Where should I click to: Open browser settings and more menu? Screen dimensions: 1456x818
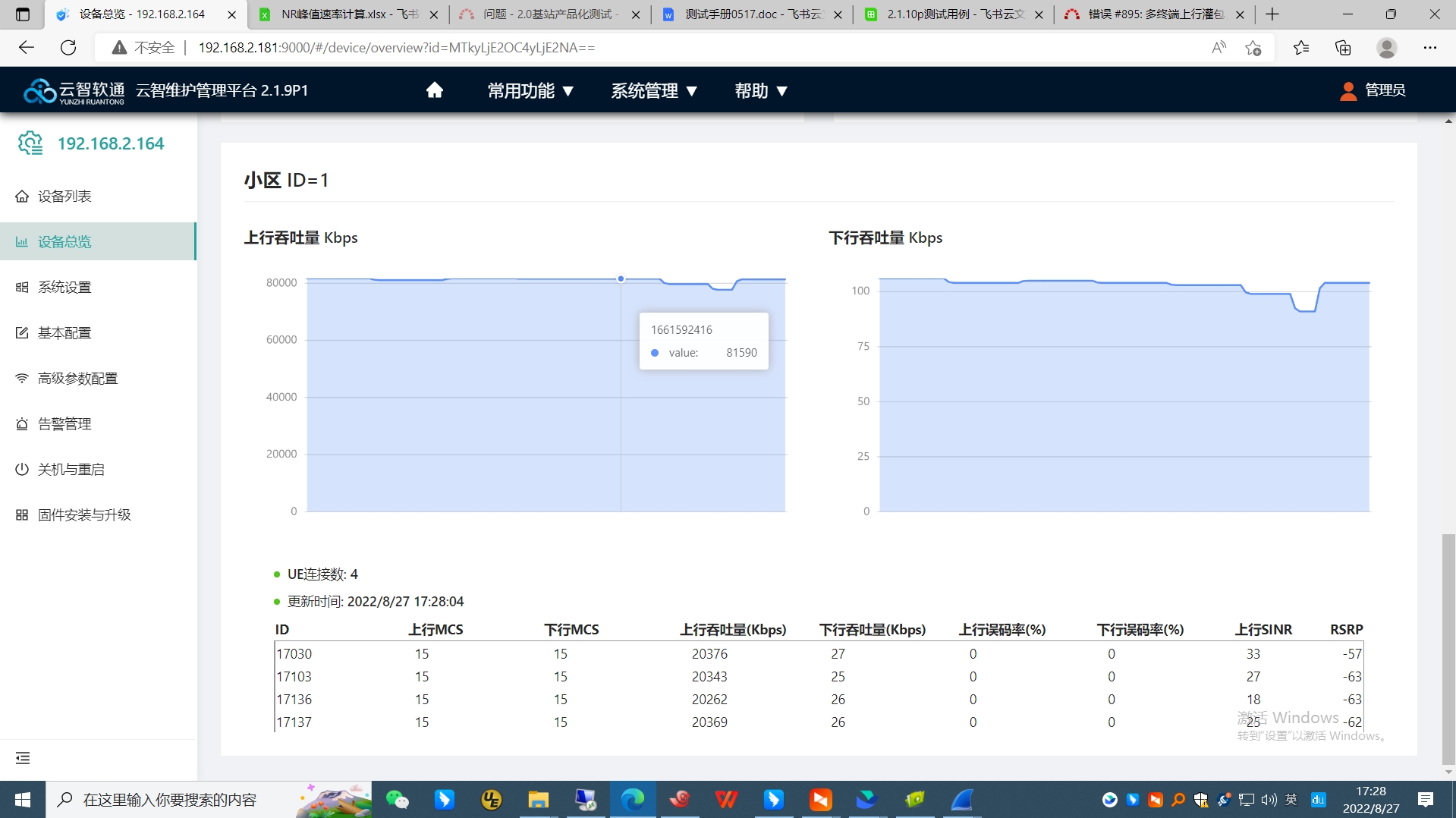click(x=1430, y=48)
